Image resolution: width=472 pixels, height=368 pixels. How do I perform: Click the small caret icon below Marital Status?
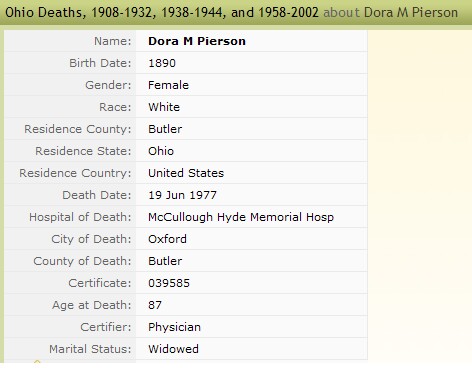coord(37,361)
